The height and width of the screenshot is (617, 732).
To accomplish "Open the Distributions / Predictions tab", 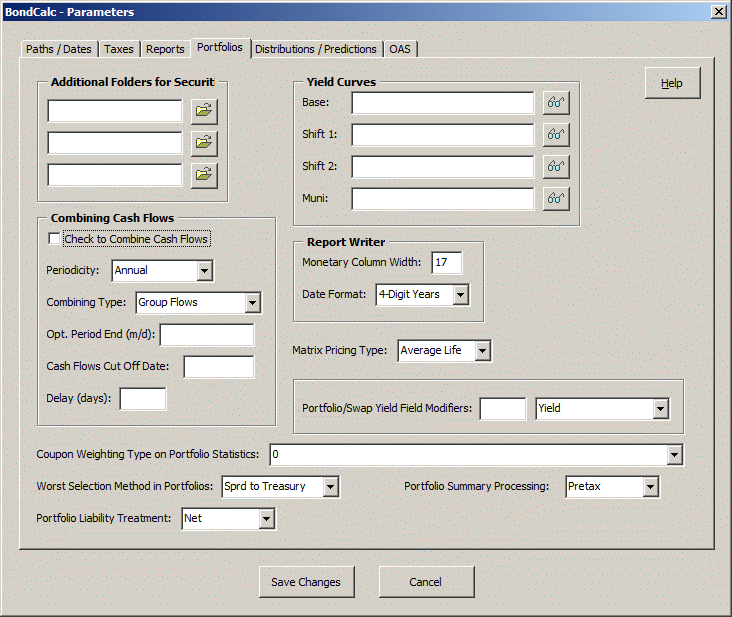I will (315, 49).
